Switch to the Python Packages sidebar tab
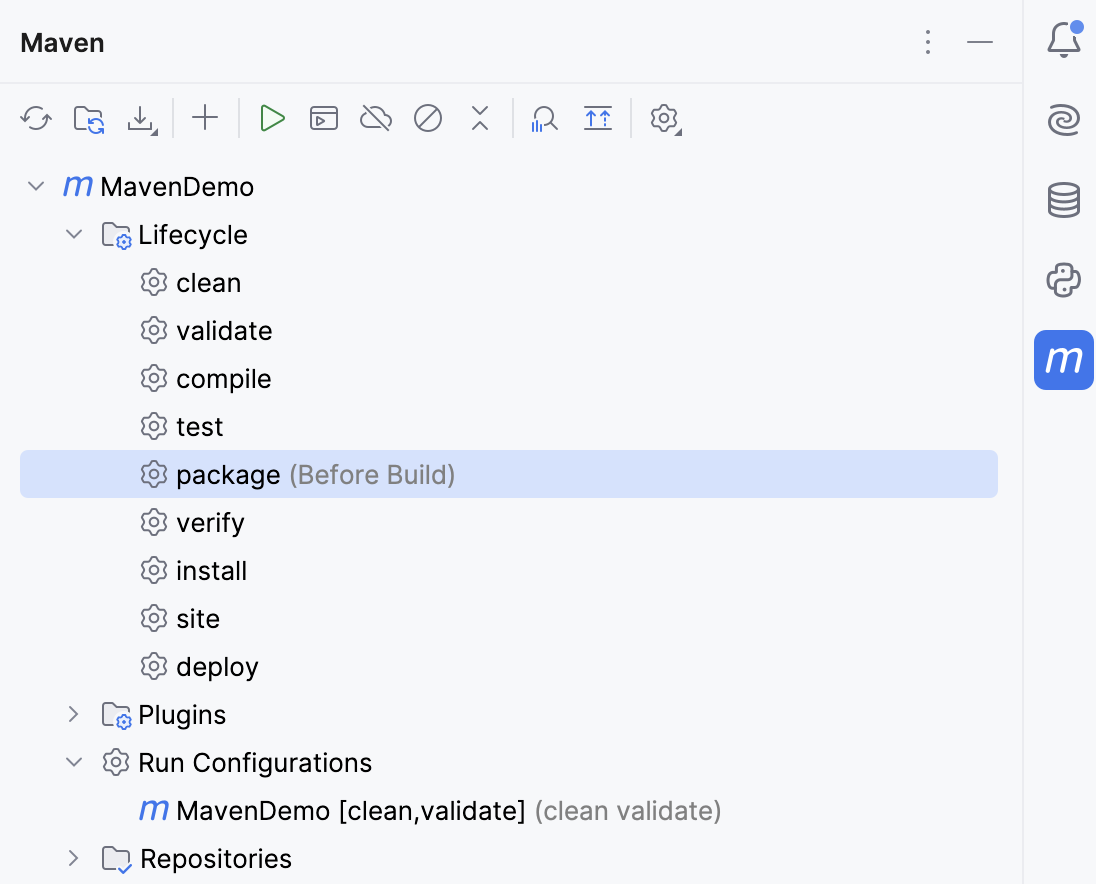The image size is (1096, 884). [1063, 280]
